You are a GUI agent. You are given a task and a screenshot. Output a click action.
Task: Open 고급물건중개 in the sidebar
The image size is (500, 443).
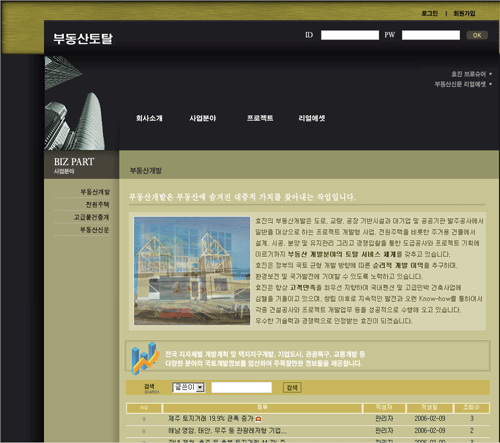[x=92, y=217]
